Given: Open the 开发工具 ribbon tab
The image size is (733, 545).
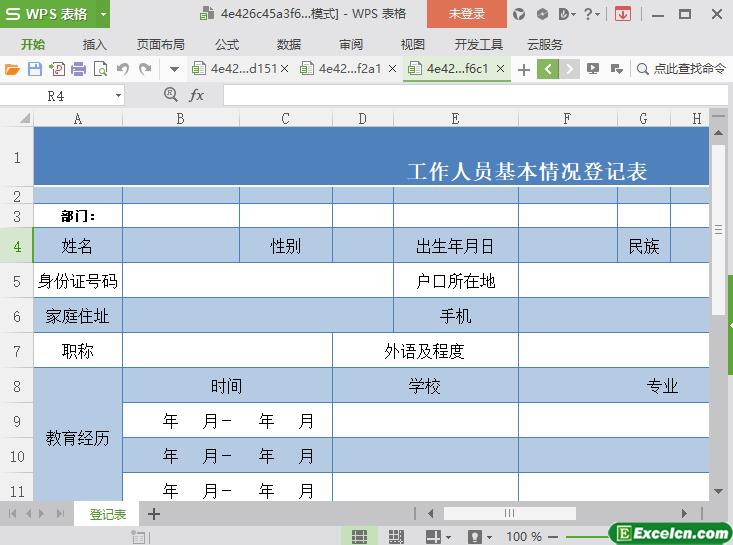Looking at the screenshot, I should click(479, 44).
